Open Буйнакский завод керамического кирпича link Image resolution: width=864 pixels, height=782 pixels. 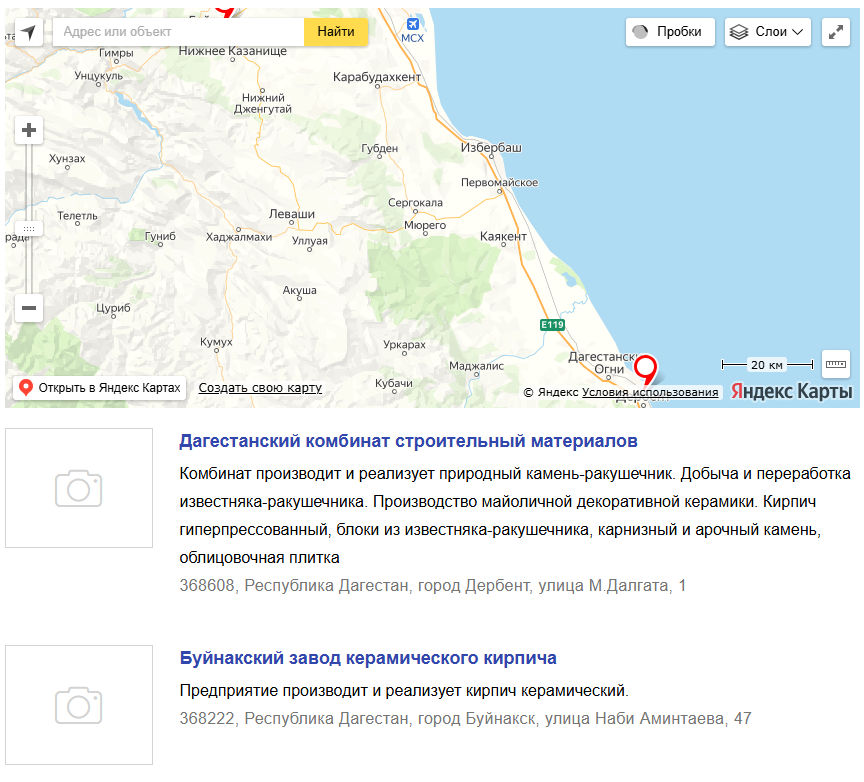click(x=368, y=658)
